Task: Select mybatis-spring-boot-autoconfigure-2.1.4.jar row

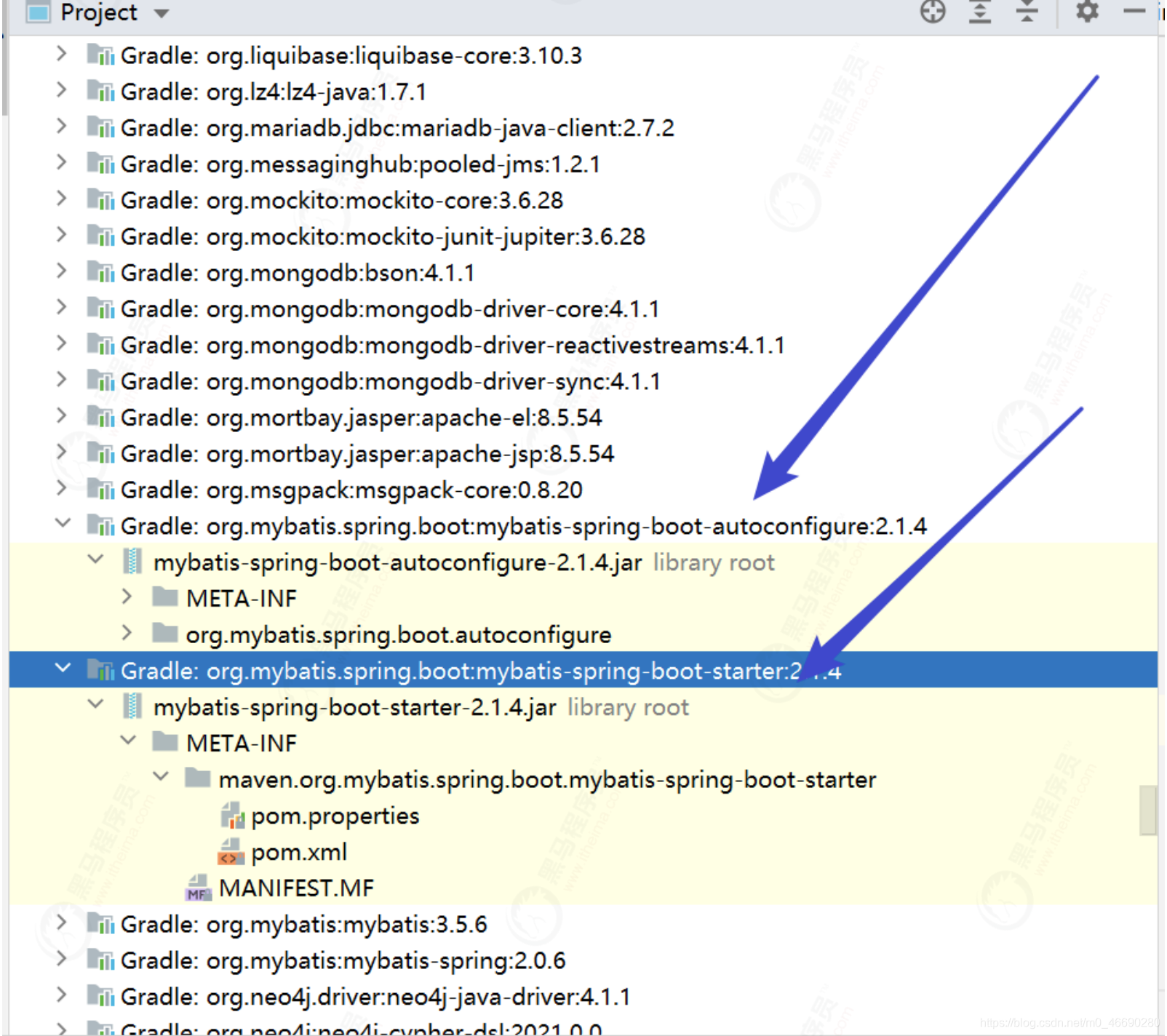Action: click(583, 562)
